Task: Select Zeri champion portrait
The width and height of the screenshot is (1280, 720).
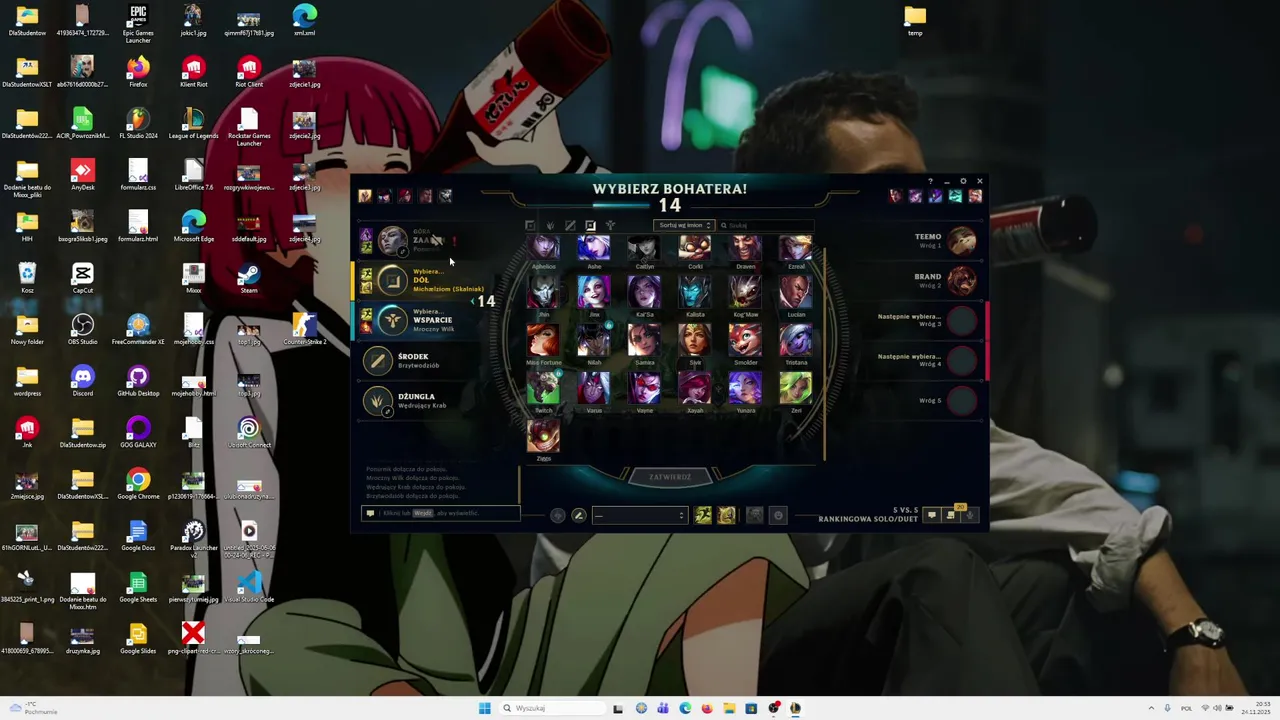Action: pos(796,389)
